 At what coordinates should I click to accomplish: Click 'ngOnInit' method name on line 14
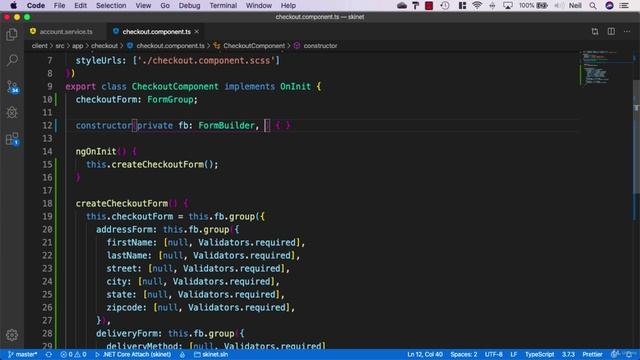click(x=96, y=151)
